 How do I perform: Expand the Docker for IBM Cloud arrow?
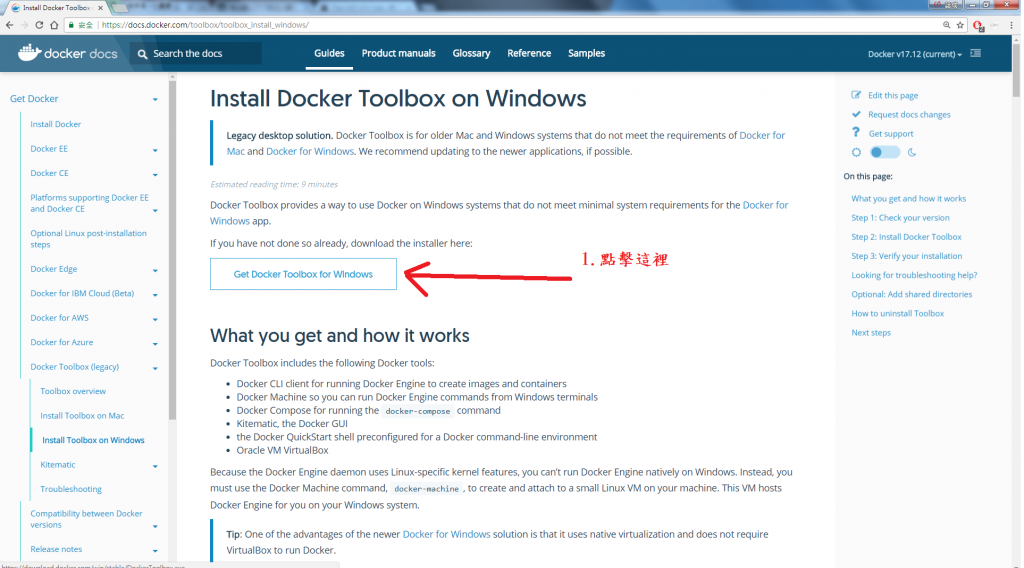(155, 295)
